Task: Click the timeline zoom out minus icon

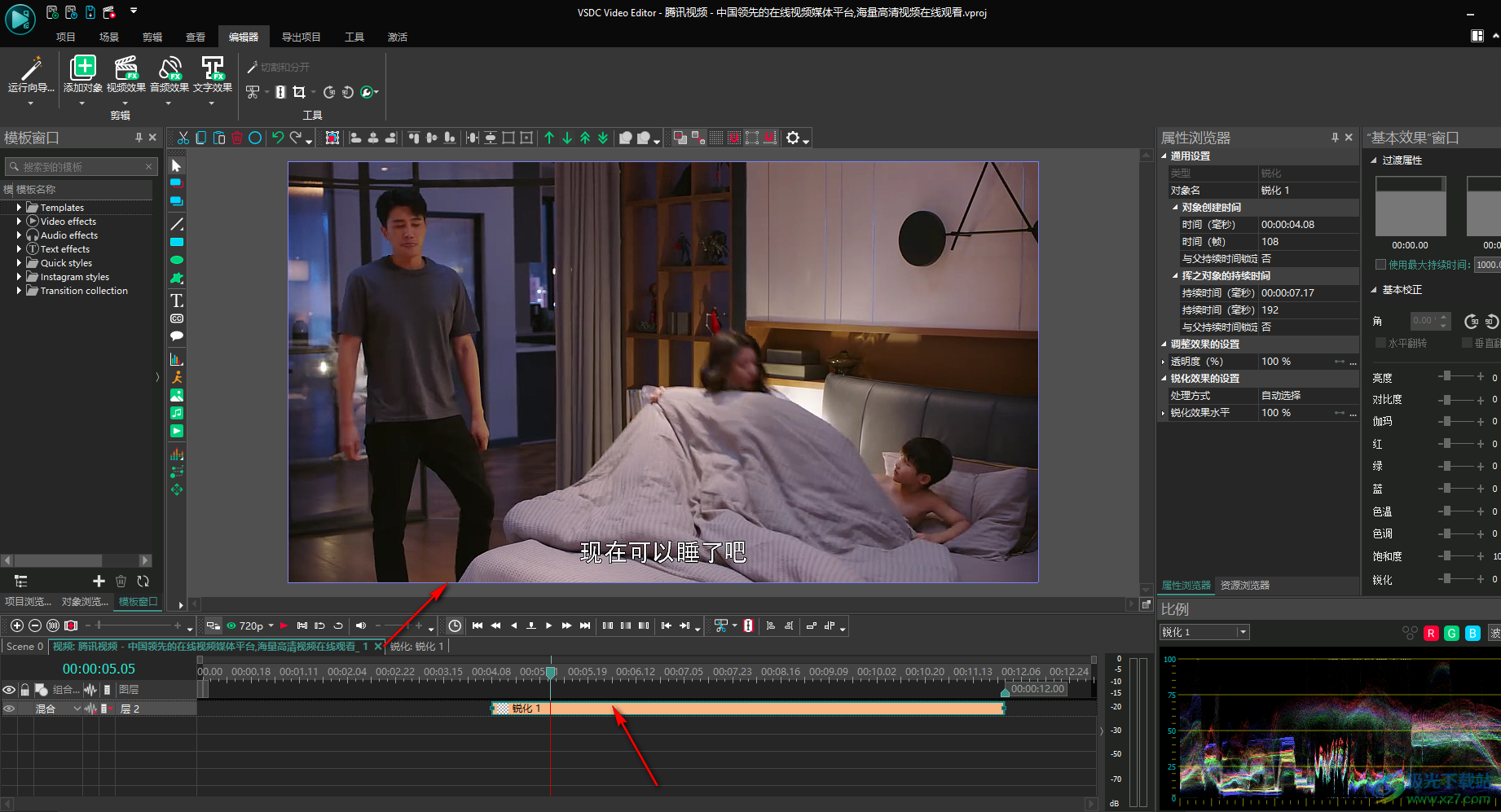Action: pyautogui.click(x=34, y=625)
